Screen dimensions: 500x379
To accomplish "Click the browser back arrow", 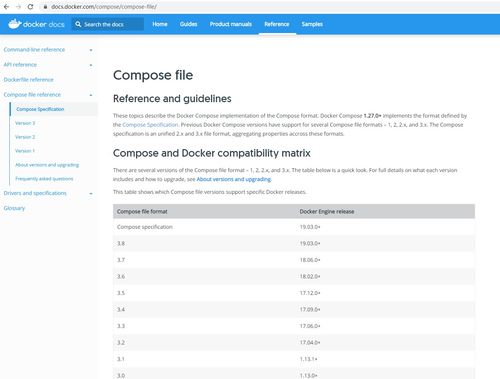I will click(7, 7).
